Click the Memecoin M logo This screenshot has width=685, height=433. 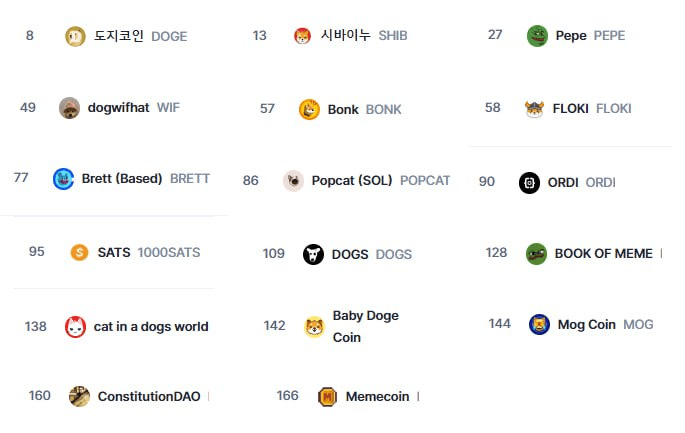click(327, 397)
